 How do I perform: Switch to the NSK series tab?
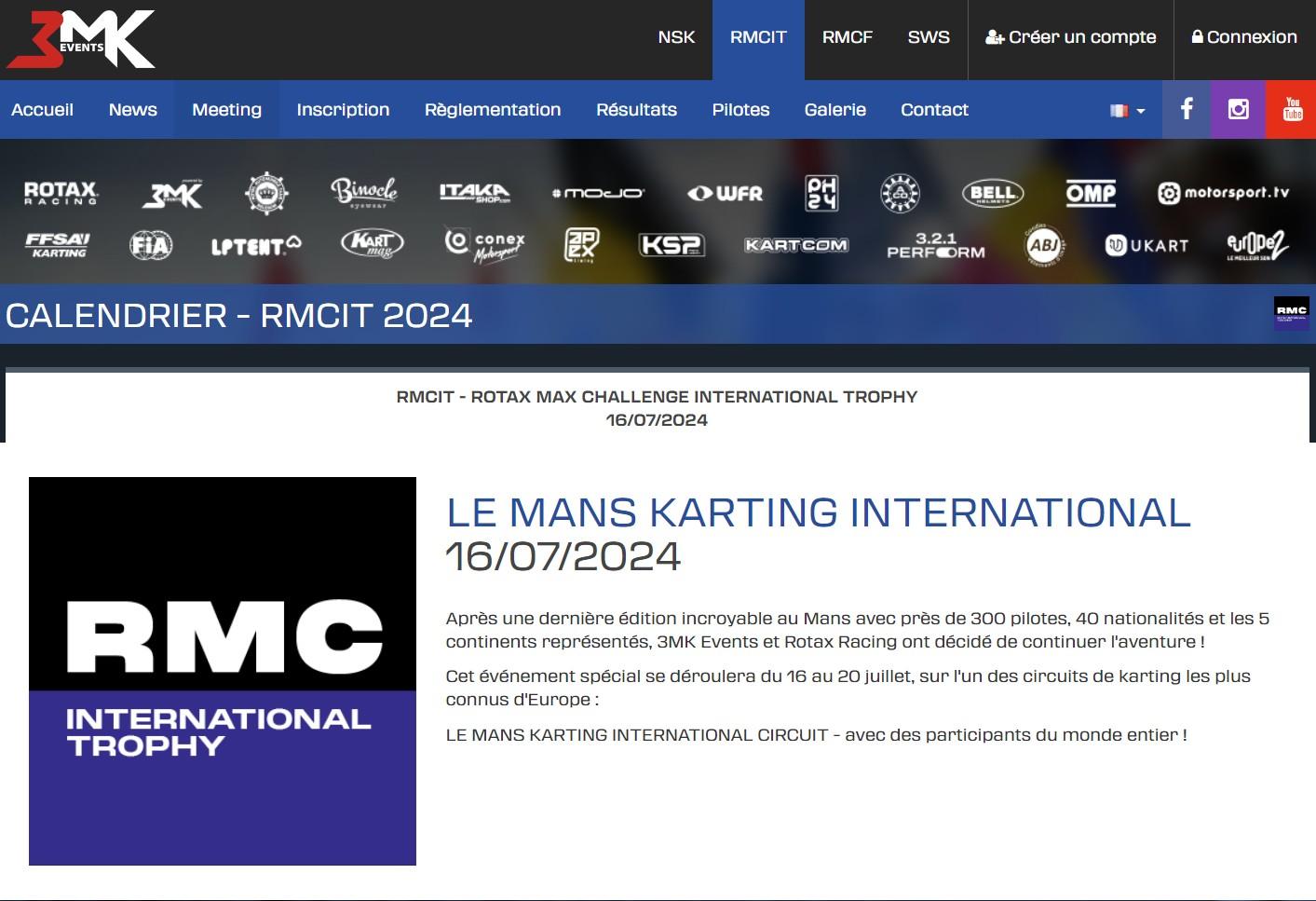pyautogui.click(x=676, y=37)
